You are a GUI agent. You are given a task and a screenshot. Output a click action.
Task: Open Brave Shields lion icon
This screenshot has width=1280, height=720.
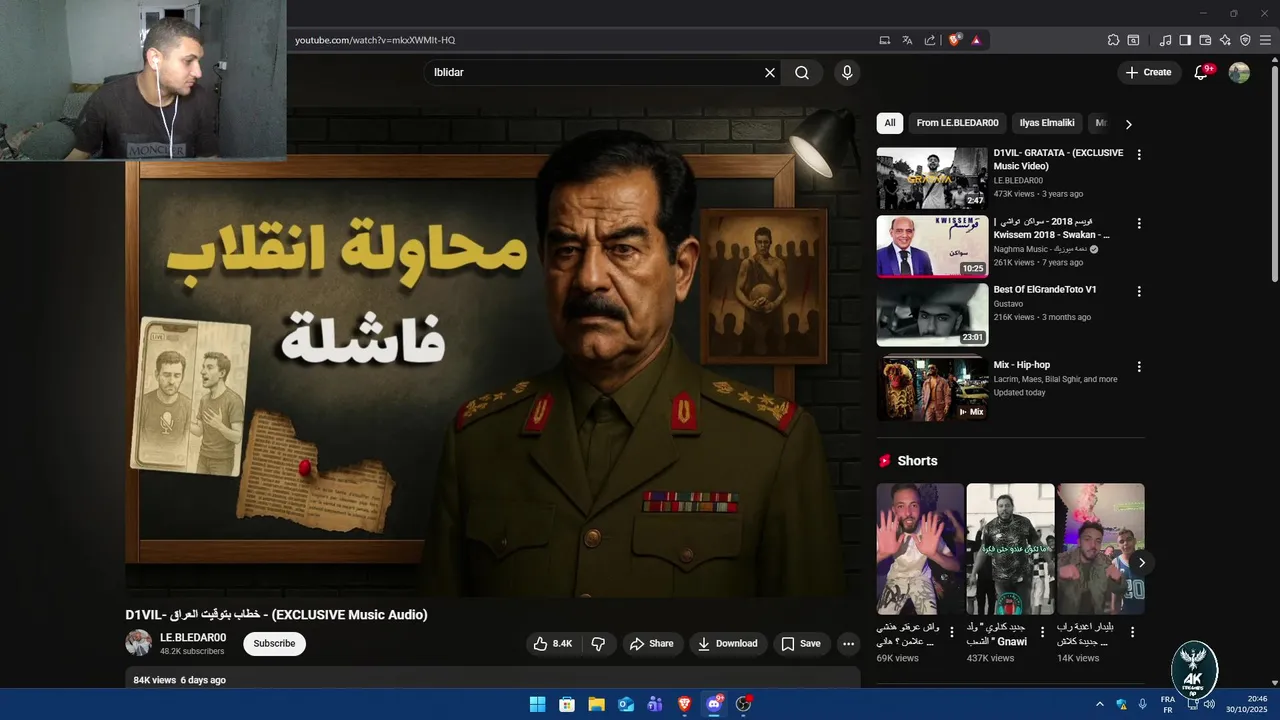point(955,40)
